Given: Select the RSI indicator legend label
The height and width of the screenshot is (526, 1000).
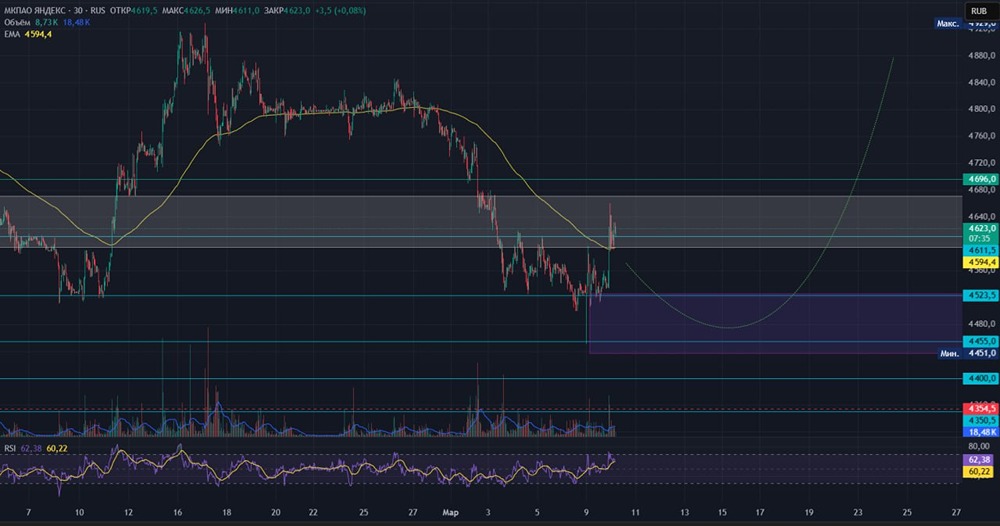Looking at the screenshot, I should click(10, 449).
